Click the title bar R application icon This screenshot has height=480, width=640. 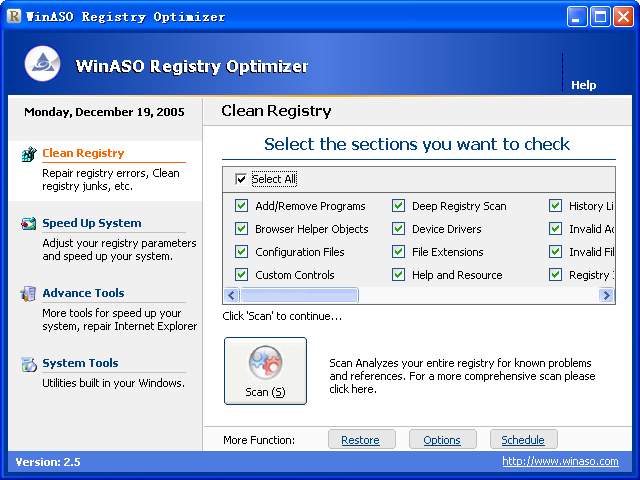(14, 16)
